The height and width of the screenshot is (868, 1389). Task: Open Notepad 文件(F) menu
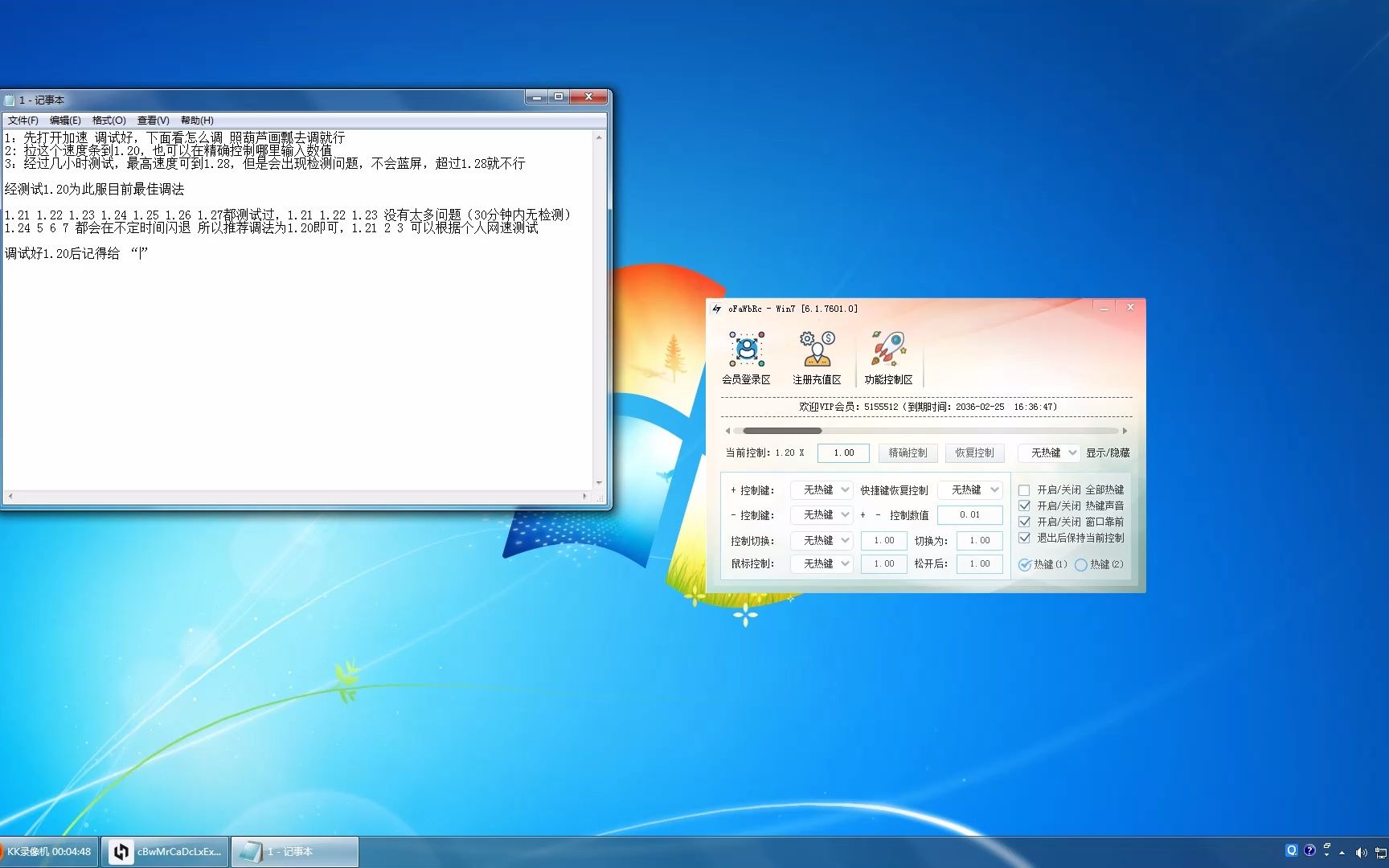click(23, 121)
